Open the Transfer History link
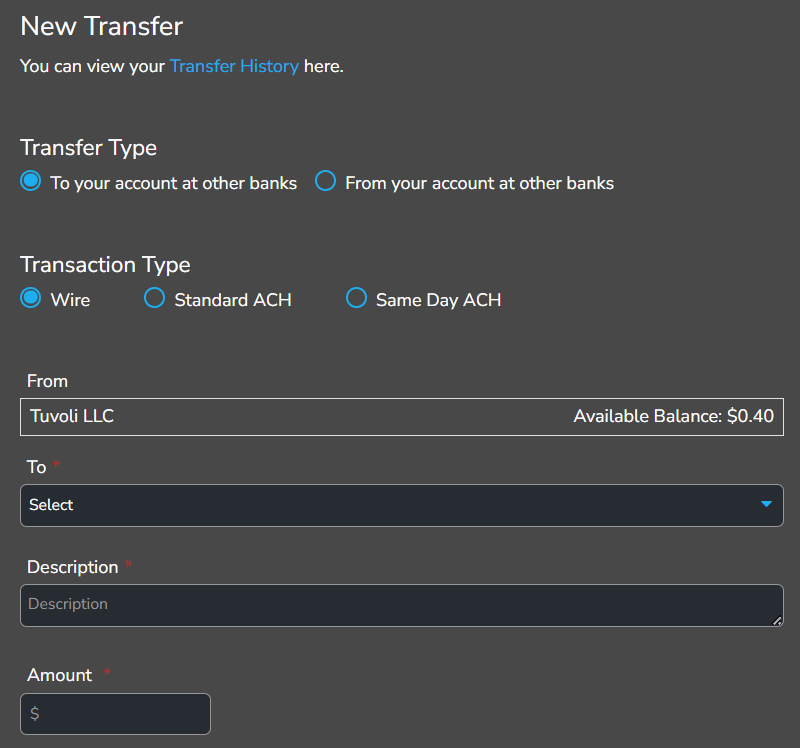800x748 pixels. (x=234, y=67)
